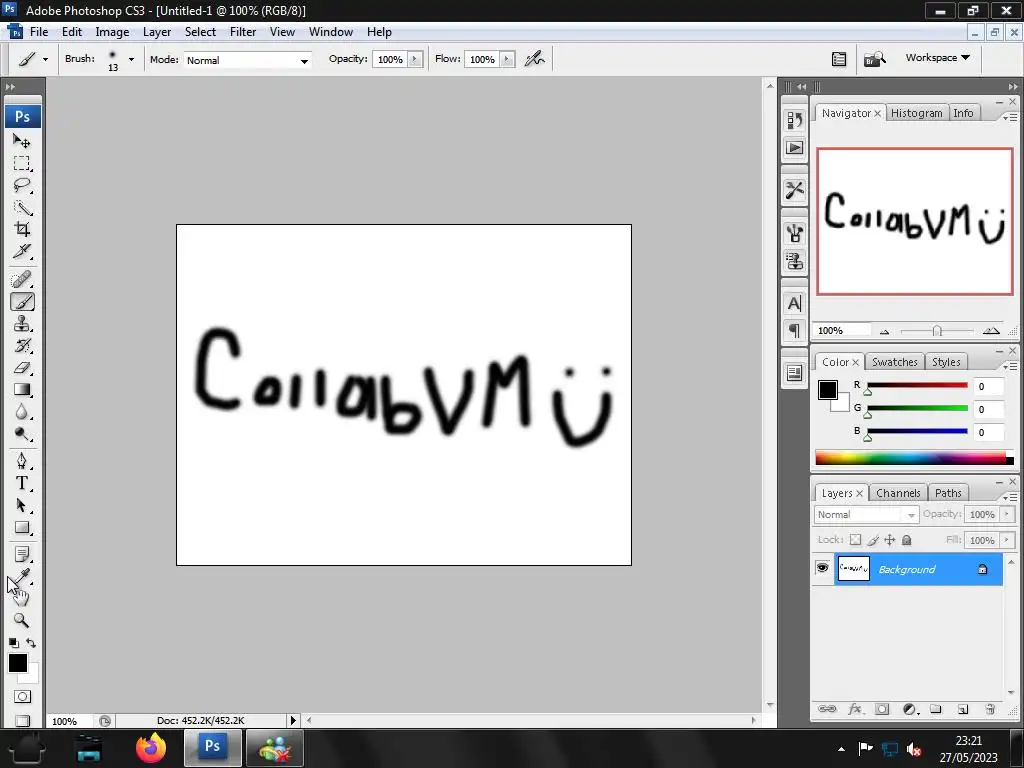Viewport: 1024px width, 768px height.
Task: Open the blending Mode dropdown
Action: tap(248, 60)
